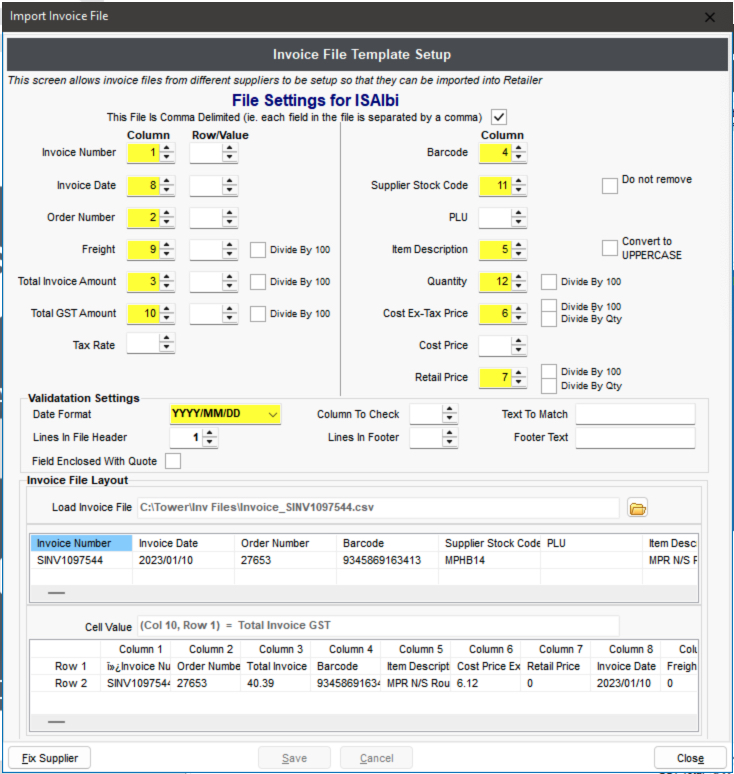The height and width of the screenshot is (774, 734).
Task: Check Retail Price Divide By 100
Action: click(x=549, y=371)
